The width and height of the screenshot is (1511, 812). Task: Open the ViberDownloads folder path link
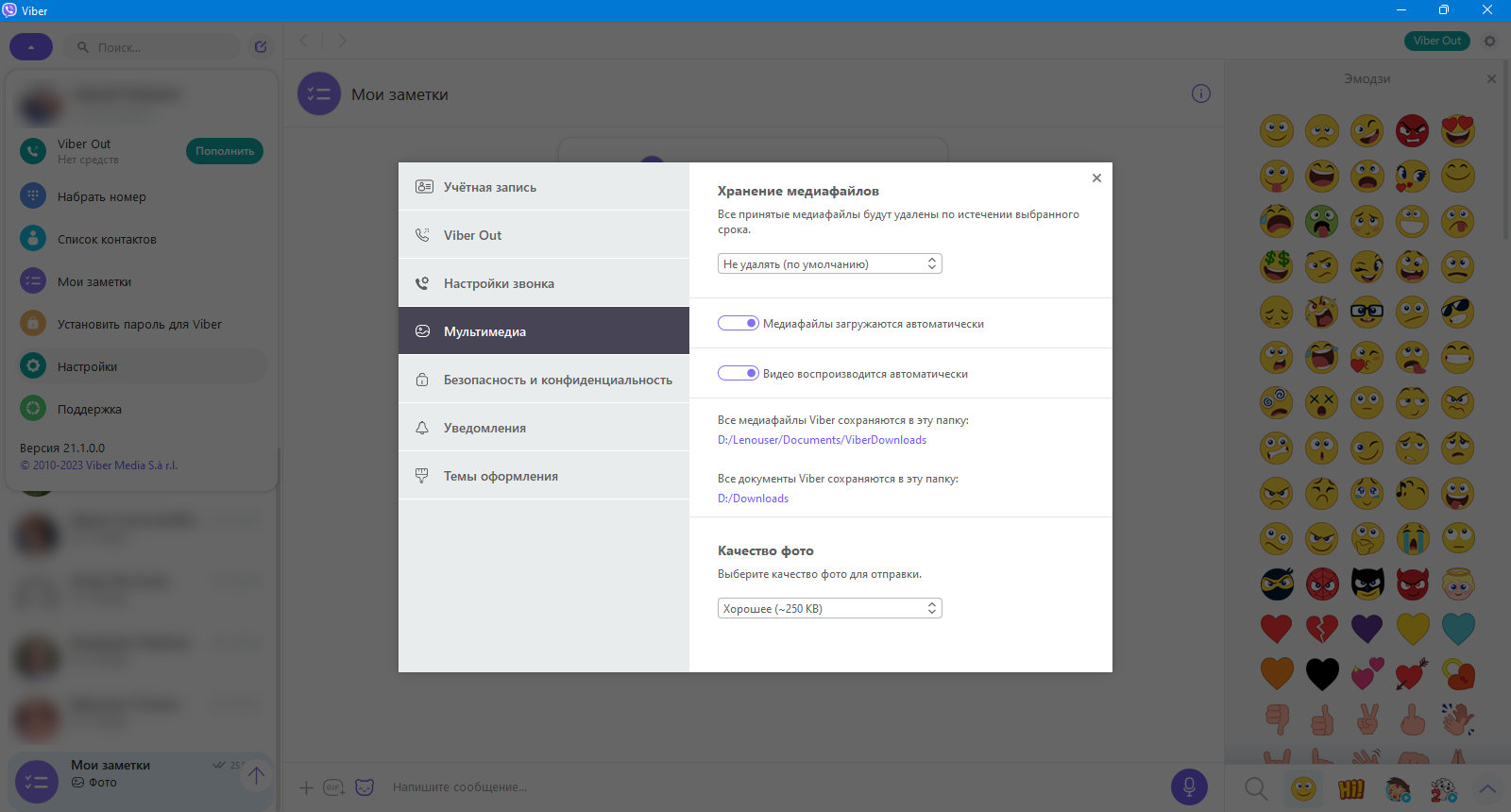click(x=822, y=440)
